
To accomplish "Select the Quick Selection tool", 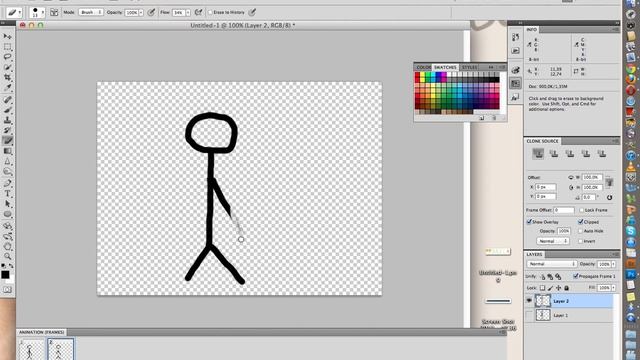I will tap(7, 67).
